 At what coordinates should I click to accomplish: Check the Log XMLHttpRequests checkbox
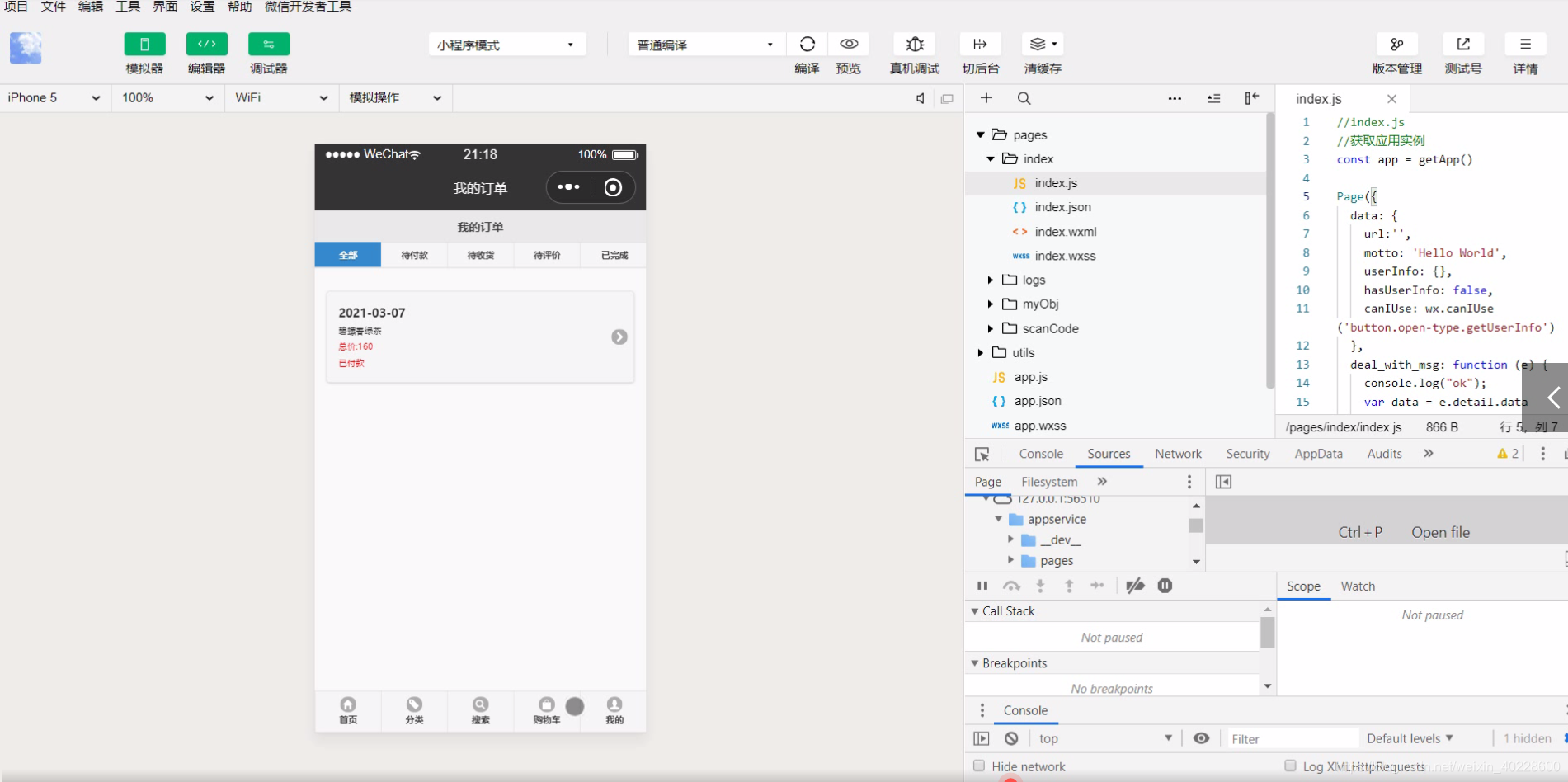point(1290,766)
